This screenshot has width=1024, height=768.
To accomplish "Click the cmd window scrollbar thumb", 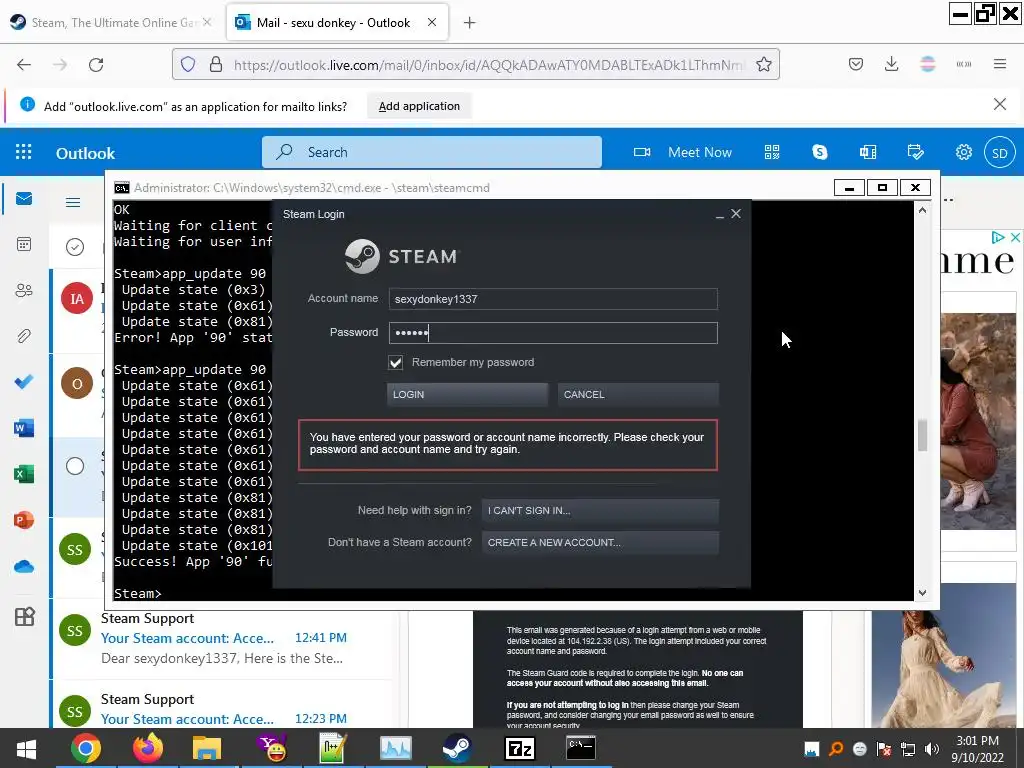I will [922, 435].
